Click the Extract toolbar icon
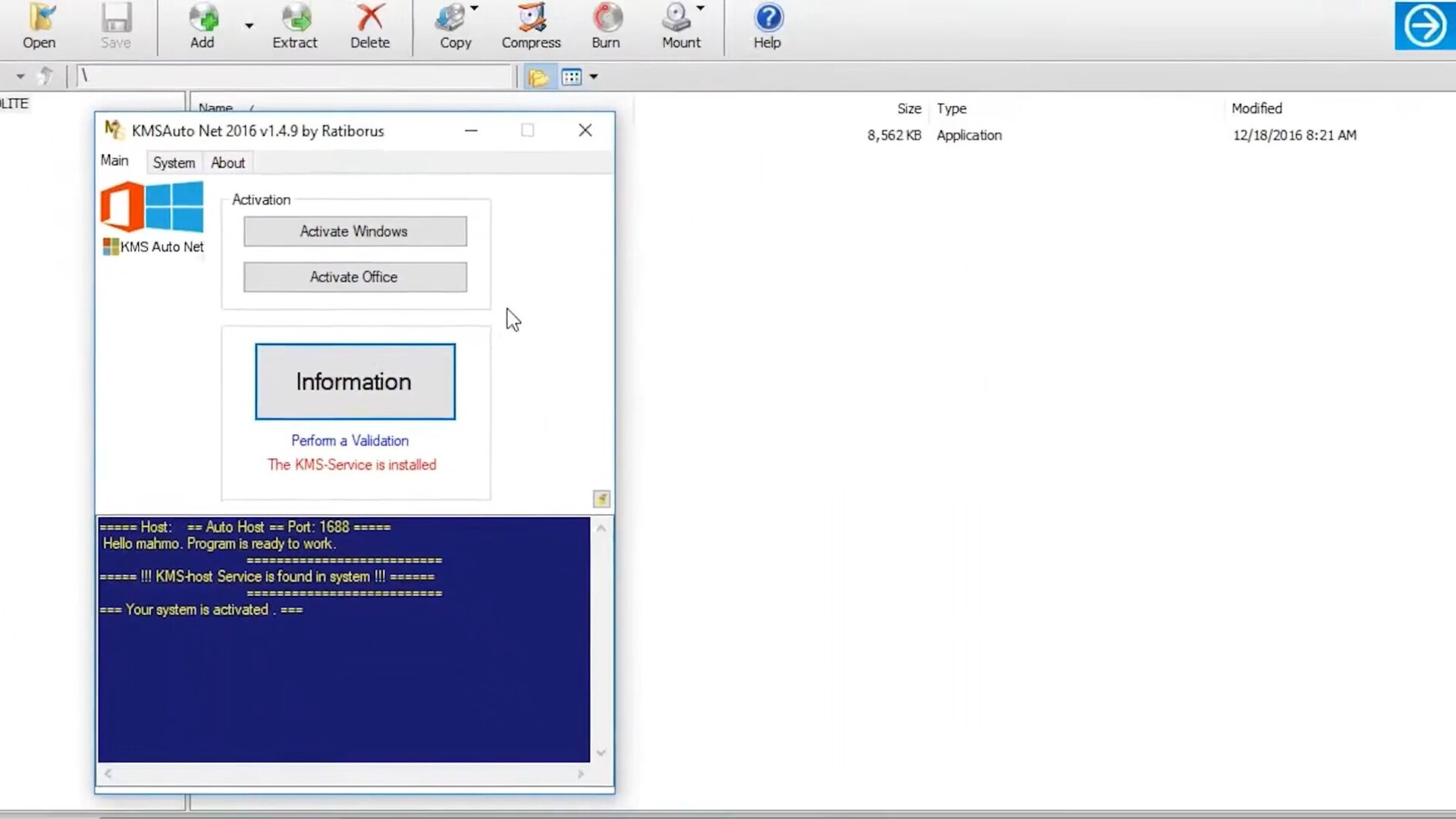The image size is (1456, 819). 295,27
